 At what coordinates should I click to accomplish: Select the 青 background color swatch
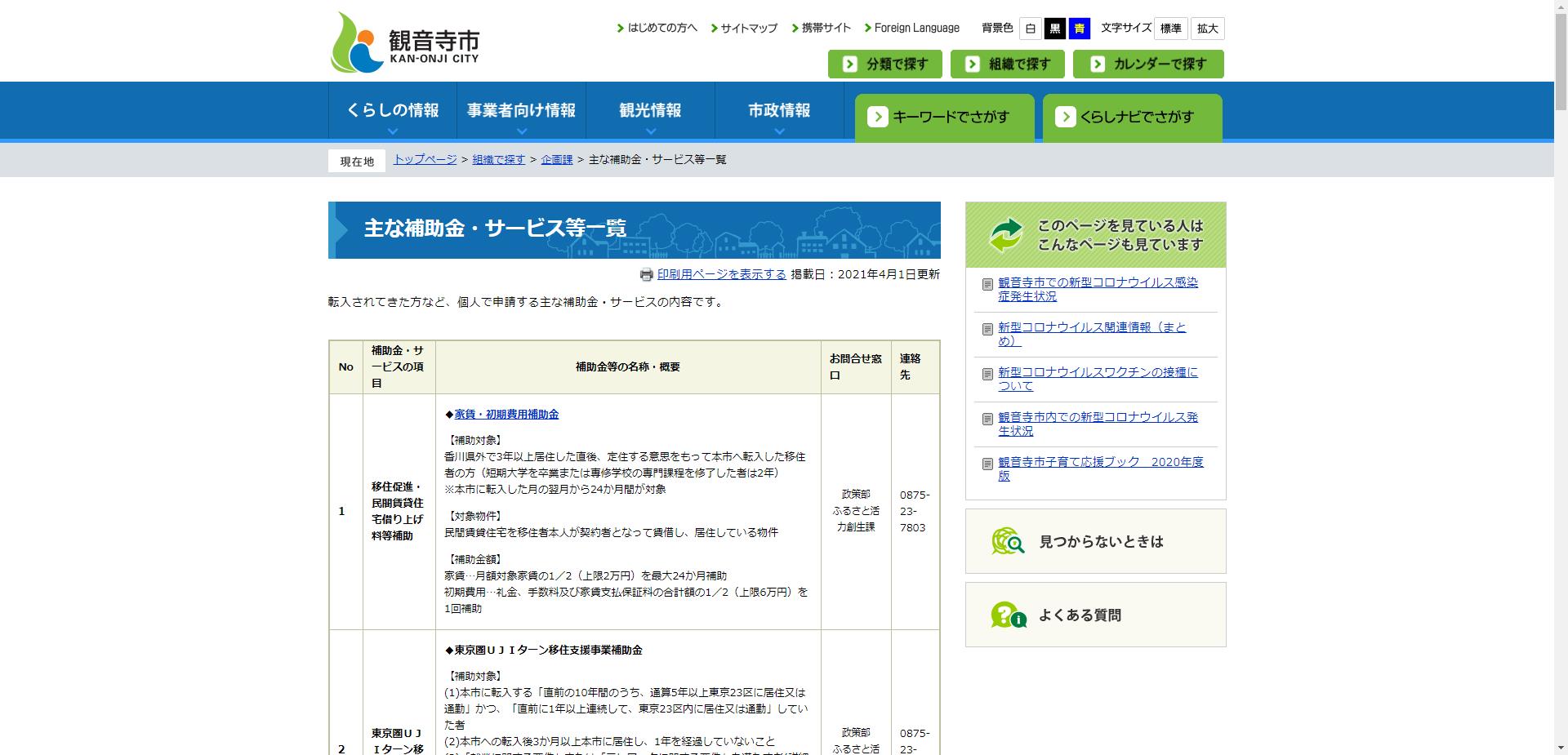(x=1080, y=28)
